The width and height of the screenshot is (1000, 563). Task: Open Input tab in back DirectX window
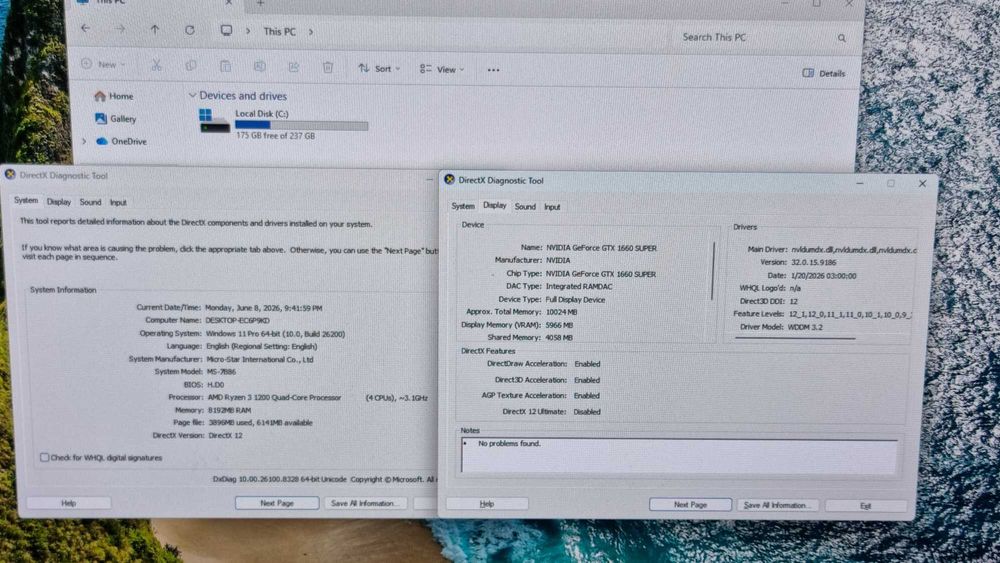coord(118,203)
